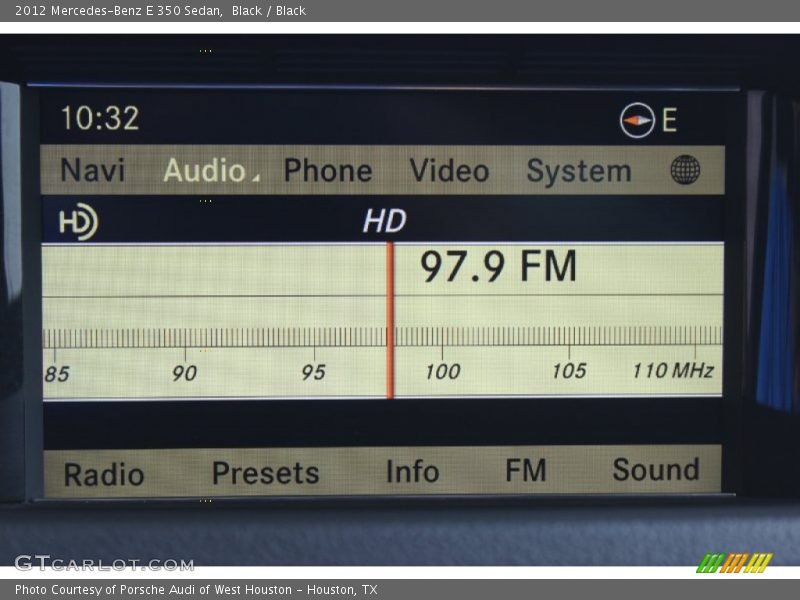Click the 105 mark on the dial
This screenshot has width=800, height=600.
click(569, 370)
